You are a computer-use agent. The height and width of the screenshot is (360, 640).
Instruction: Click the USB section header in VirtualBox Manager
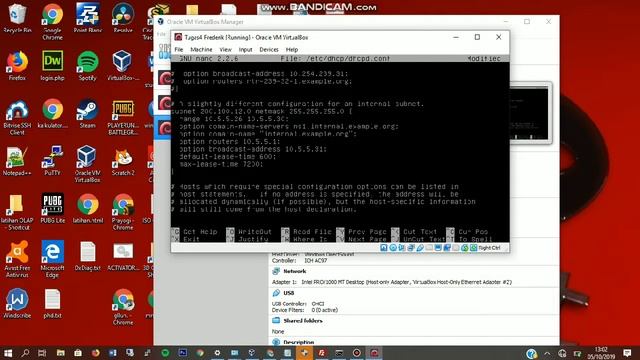(289, 293)
